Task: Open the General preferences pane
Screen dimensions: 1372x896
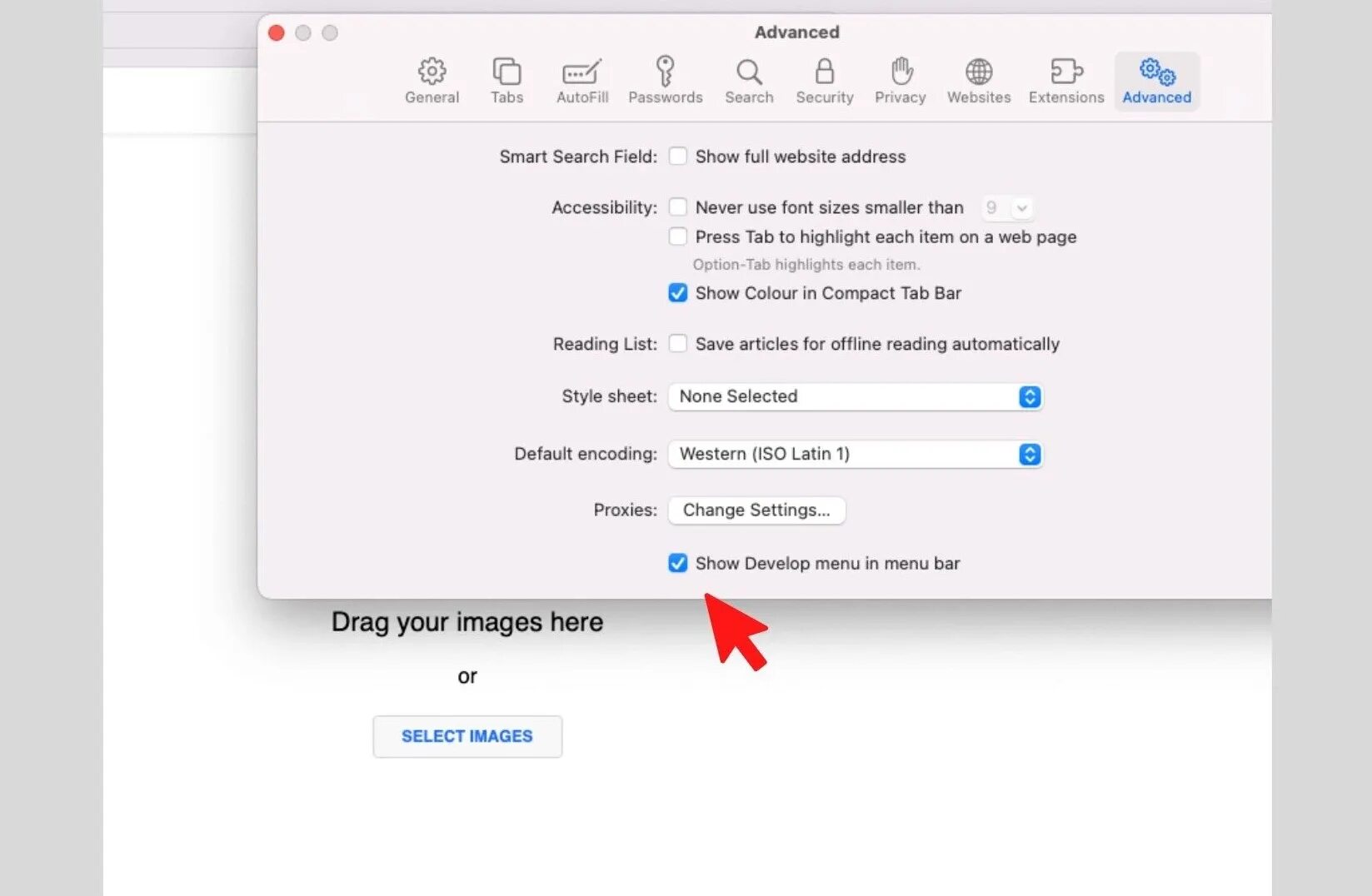Action: coord(432,81)
